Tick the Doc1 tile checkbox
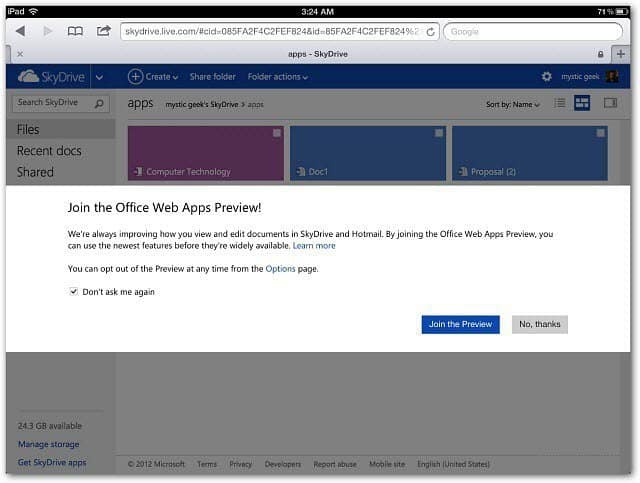This screenshot has height=483, width=640. (x=439, y=133)
